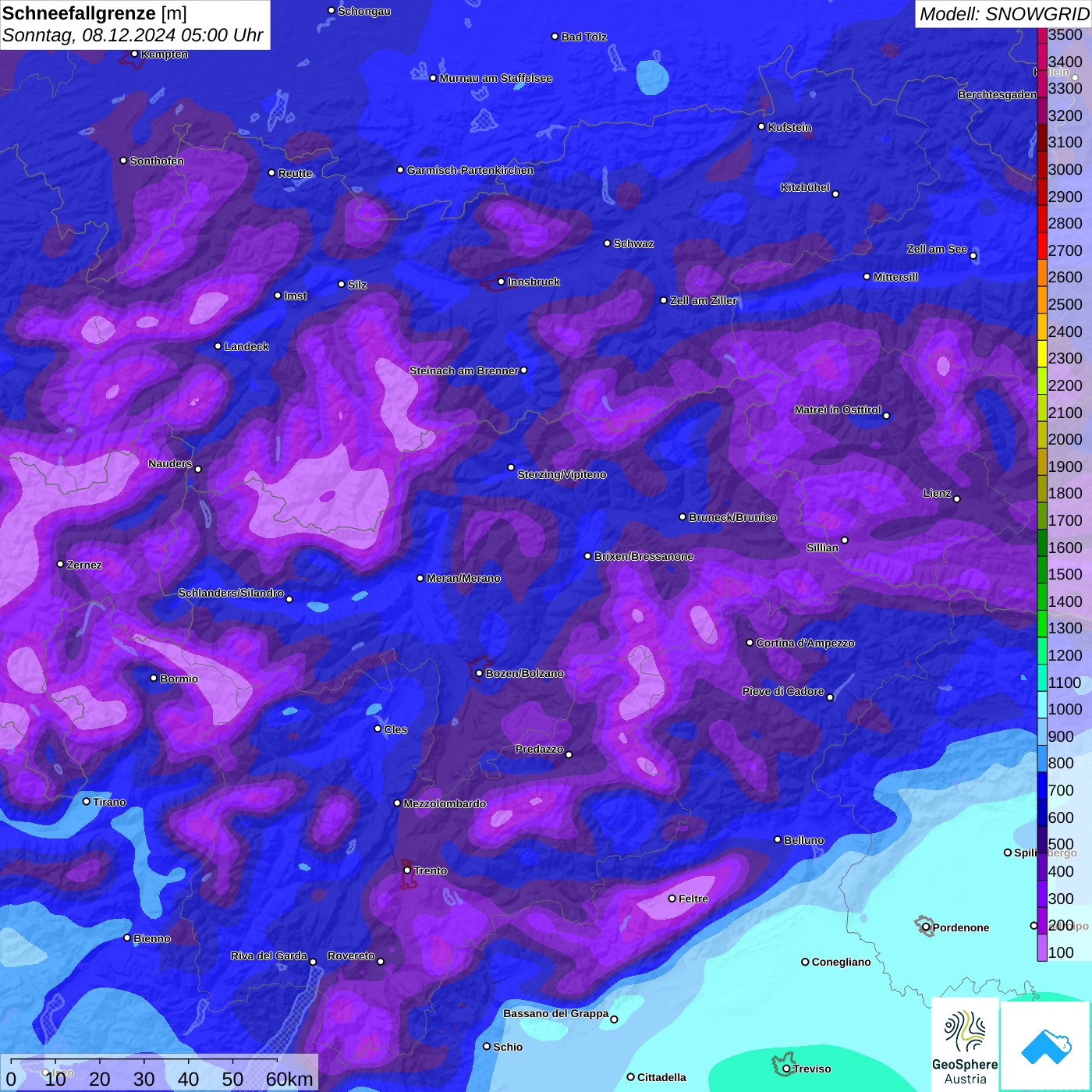Click the Conegliano city marker
The image size is (1092, 1092).
(805, 962)
